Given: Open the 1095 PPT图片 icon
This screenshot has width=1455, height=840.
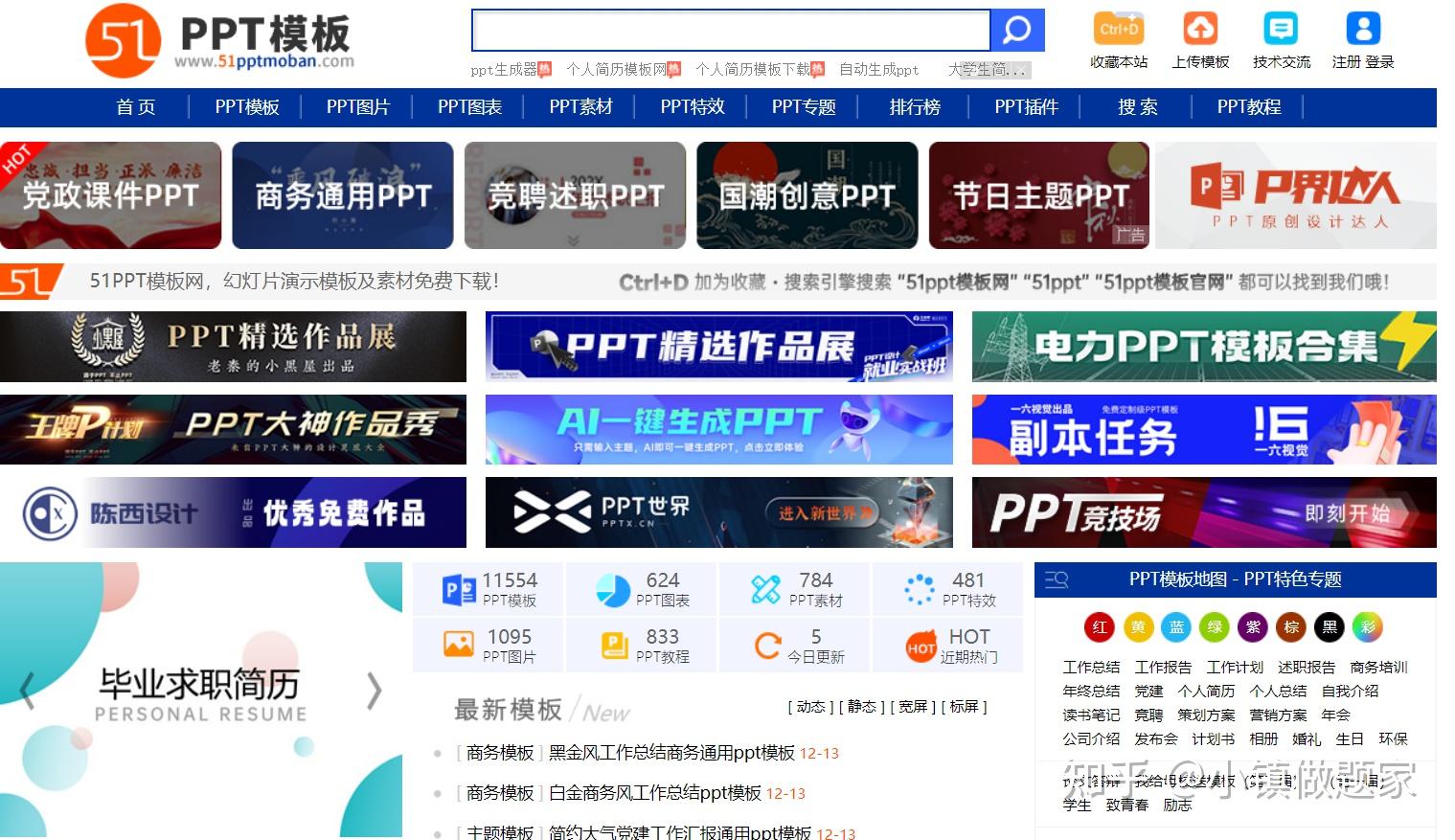Looking at the screenshot, I should (459, 645).
